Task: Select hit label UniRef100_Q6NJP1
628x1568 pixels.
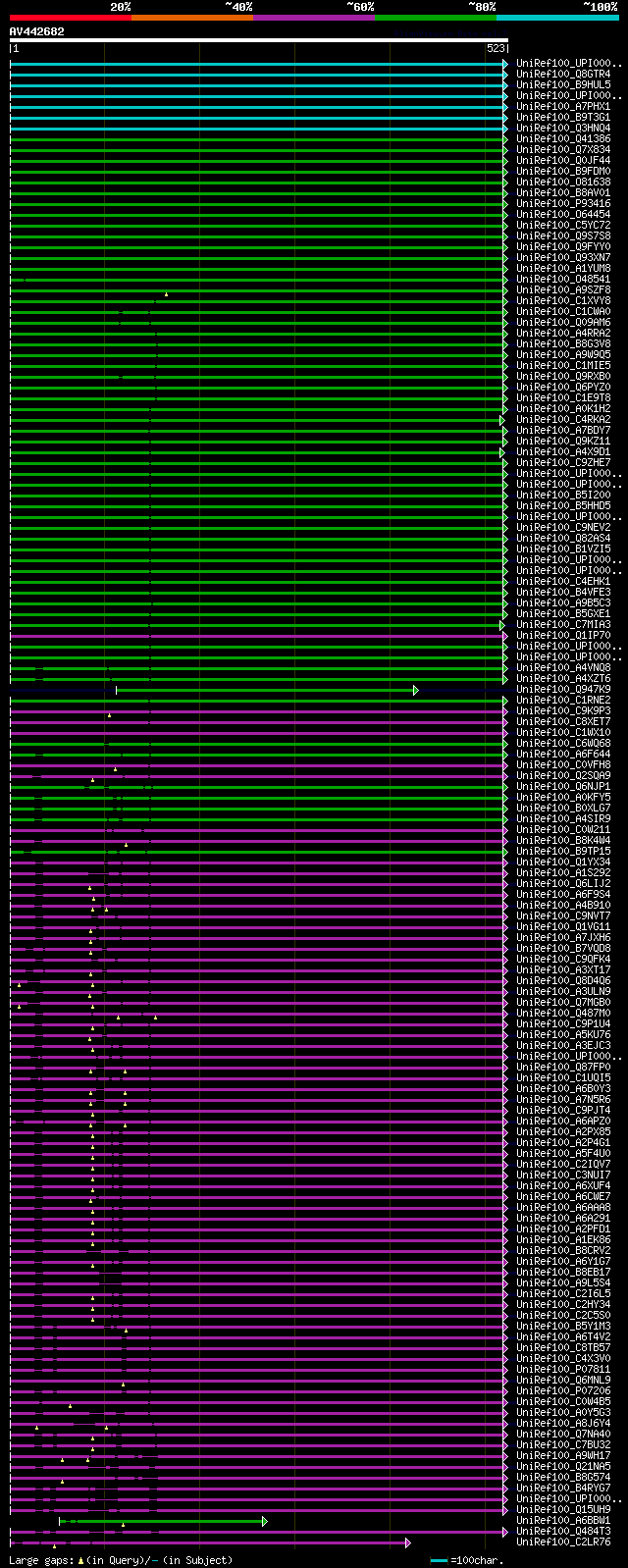Action: (563, 787)
